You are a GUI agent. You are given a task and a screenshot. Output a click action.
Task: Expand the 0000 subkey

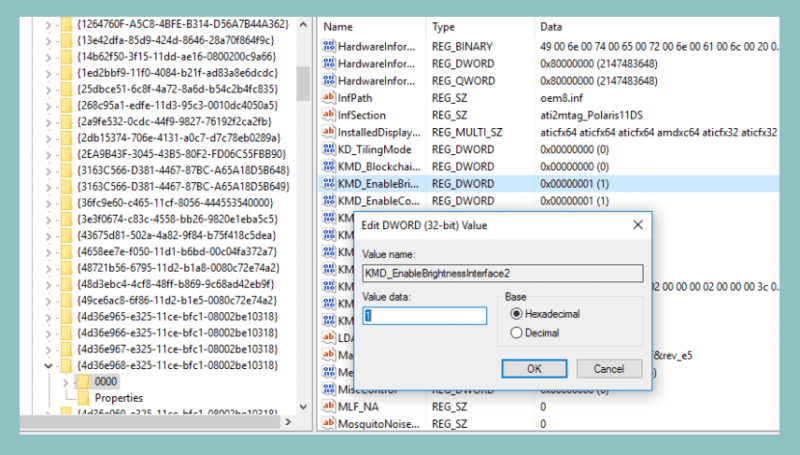[x=65, y=382]
